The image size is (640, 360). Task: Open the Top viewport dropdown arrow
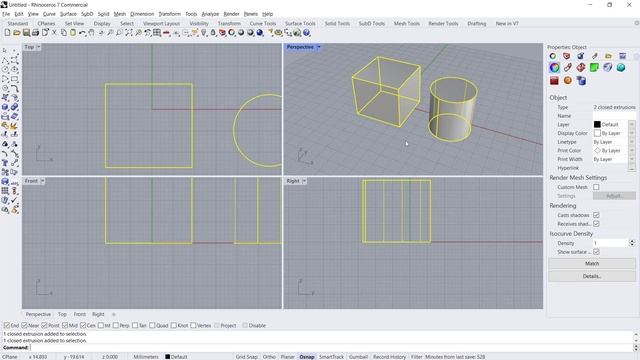[x=38, y=47]
